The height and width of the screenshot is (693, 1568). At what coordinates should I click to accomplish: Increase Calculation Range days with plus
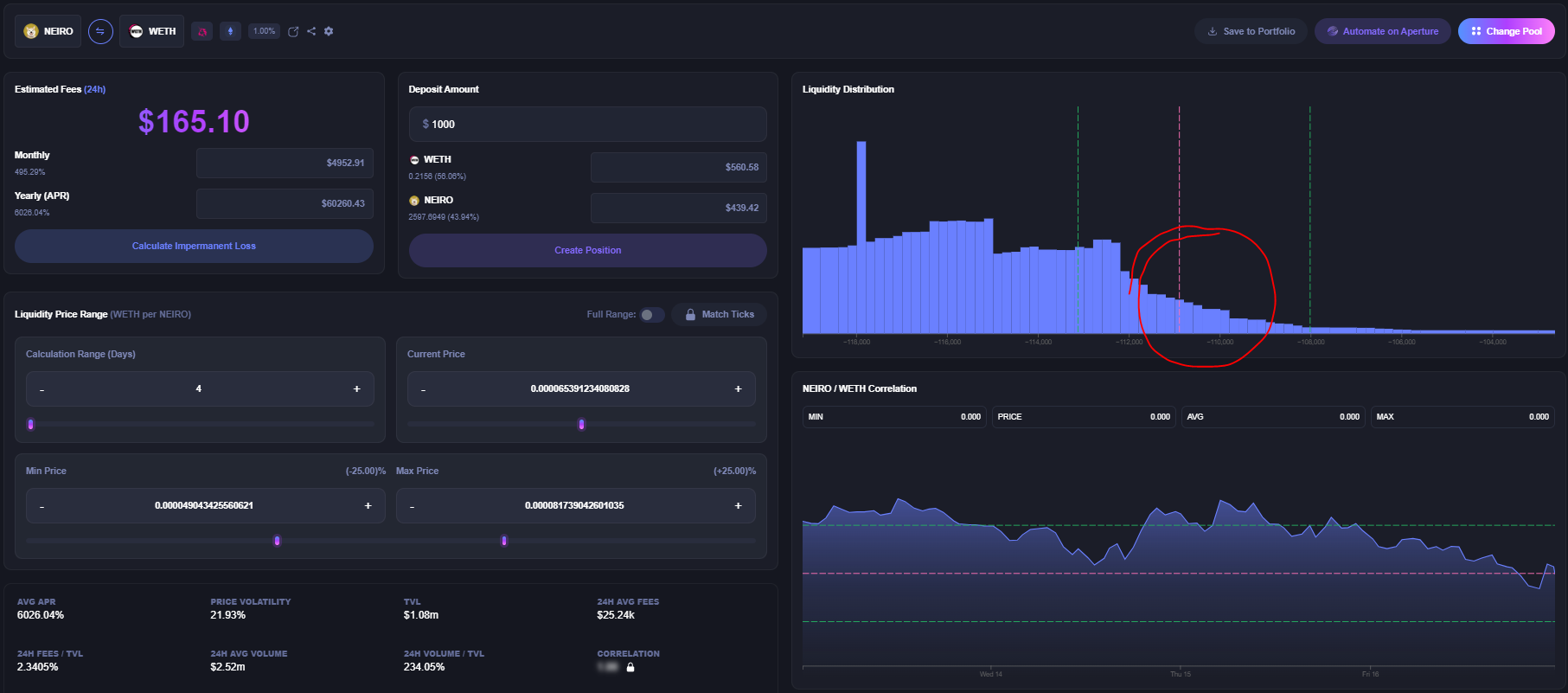(x=356, y=389)
